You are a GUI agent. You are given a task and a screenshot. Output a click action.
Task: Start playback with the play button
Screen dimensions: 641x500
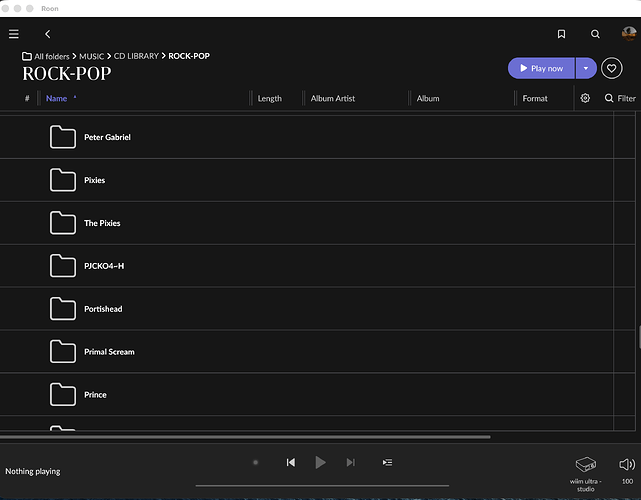[320, 462]
